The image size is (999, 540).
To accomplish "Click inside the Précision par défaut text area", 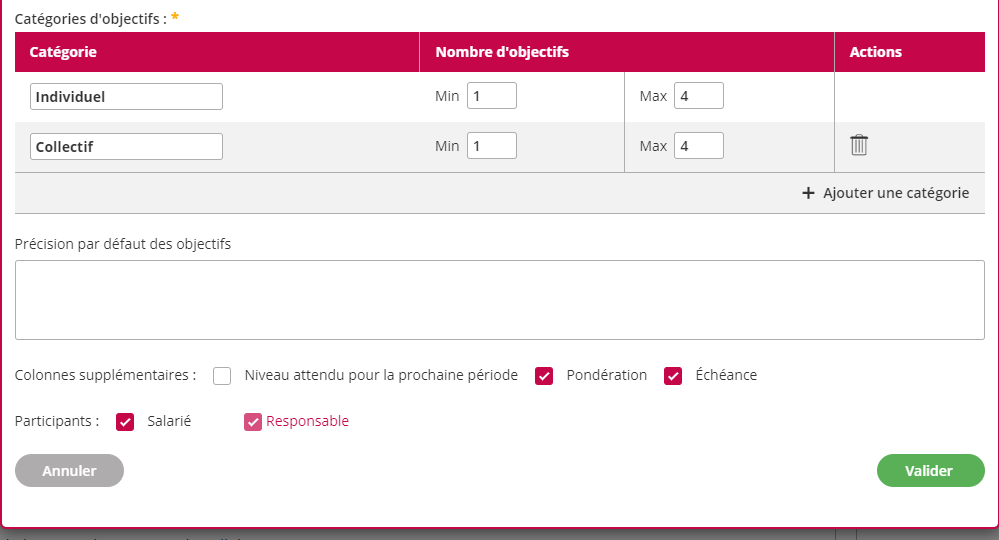I will click(x=499, y=300).
